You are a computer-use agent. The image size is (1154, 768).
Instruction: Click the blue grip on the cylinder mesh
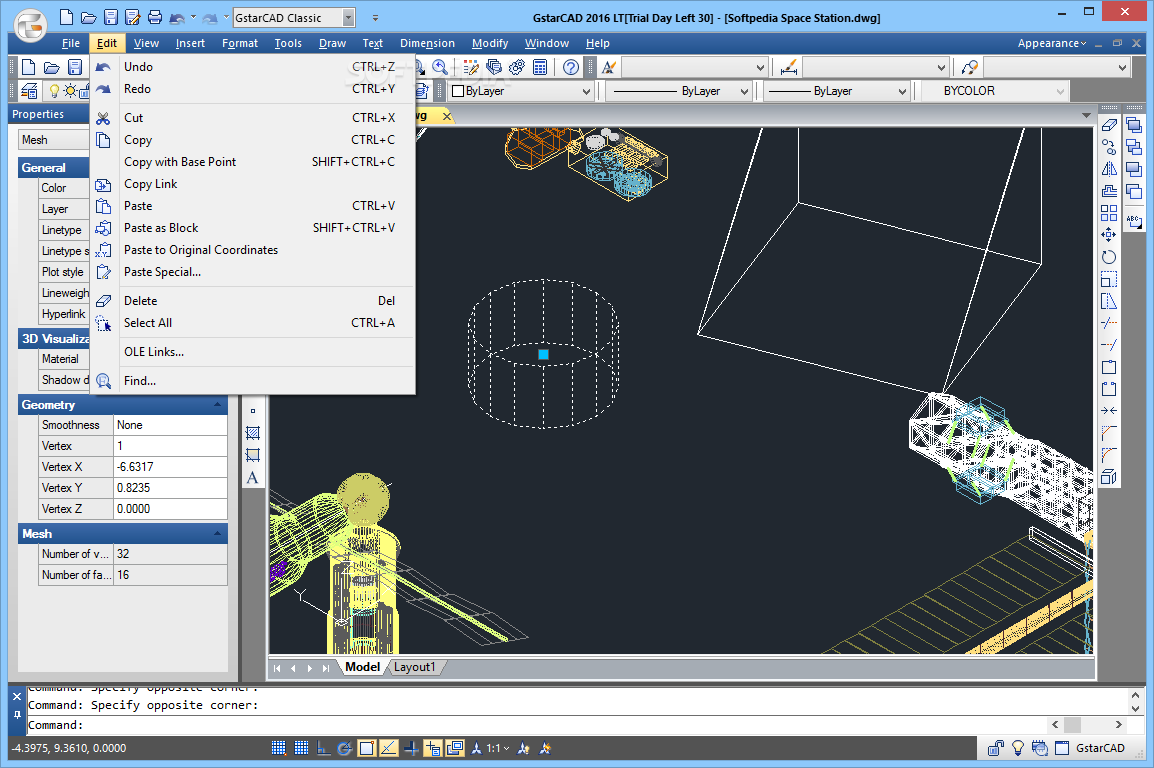543,355
